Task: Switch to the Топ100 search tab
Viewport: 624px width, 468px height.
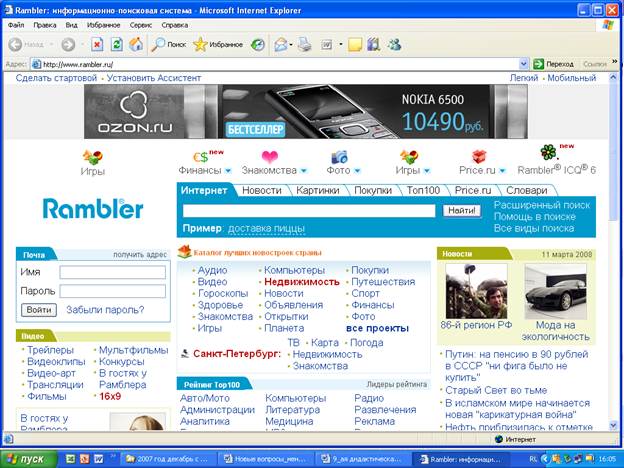Action: [423, 191]
